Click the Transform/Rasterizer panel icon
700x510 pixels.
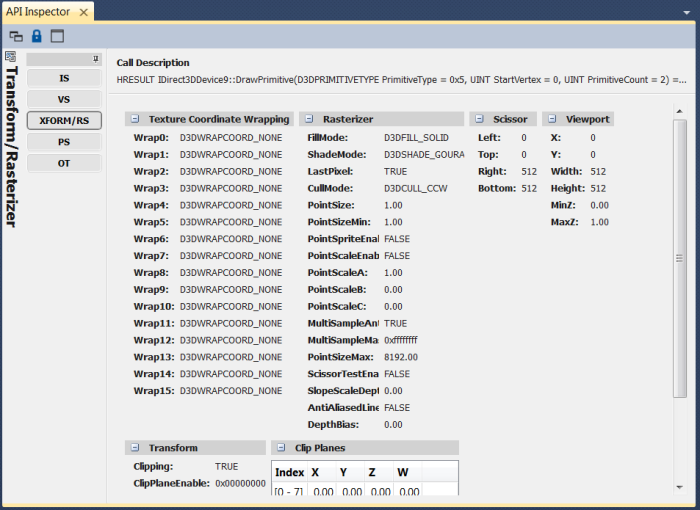(x=10, y=57)
